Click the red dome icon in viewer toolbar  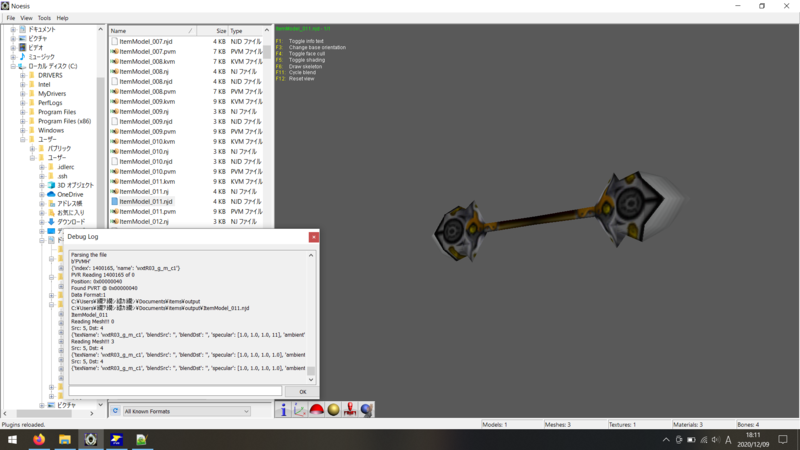(x=316, y=410)
